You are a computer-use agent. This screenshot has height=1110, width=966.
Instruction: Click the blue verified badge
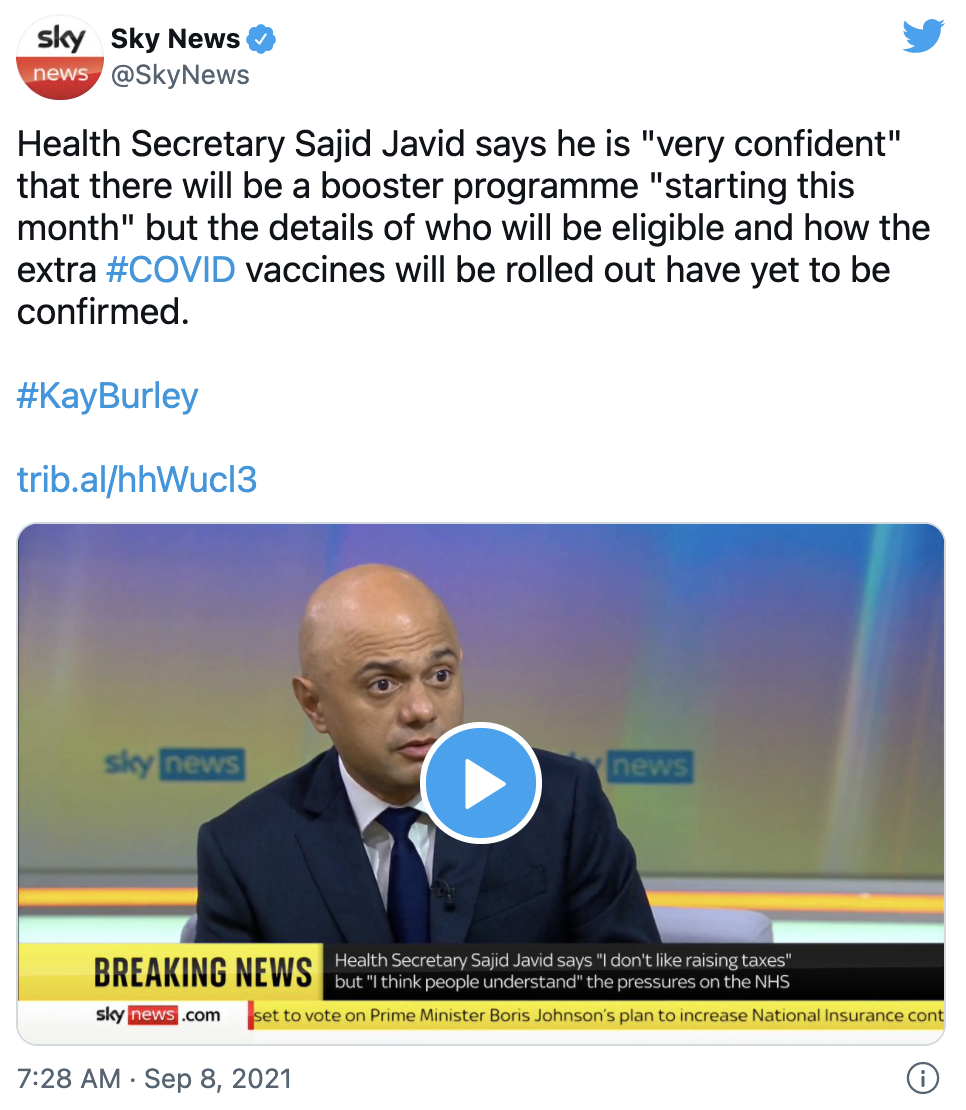click(x=261, y=38)
